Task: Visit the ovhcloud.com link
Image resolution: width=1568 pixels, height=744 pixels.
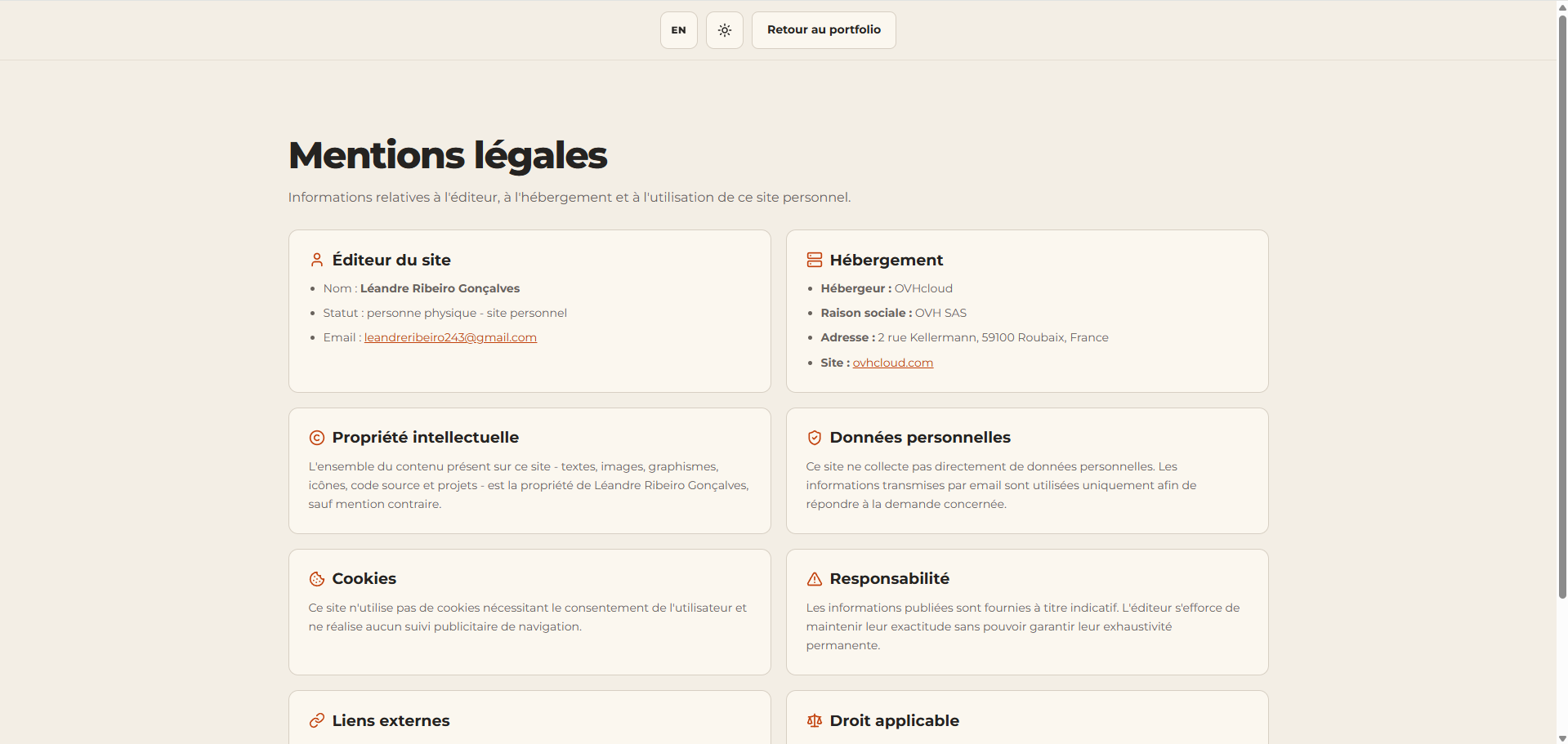Action: pyautogui.click(x=892, y=363)
